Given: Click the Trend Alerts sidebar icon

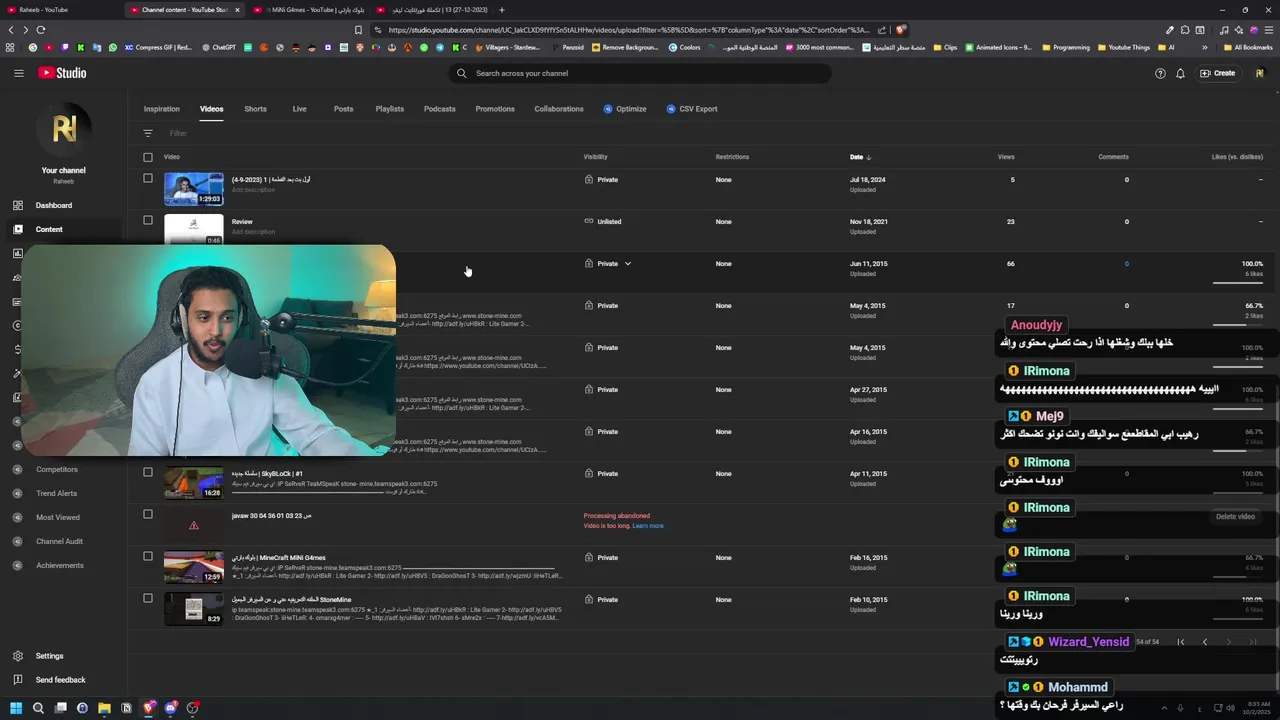Looking at the screenshot, I should [17, 493].
